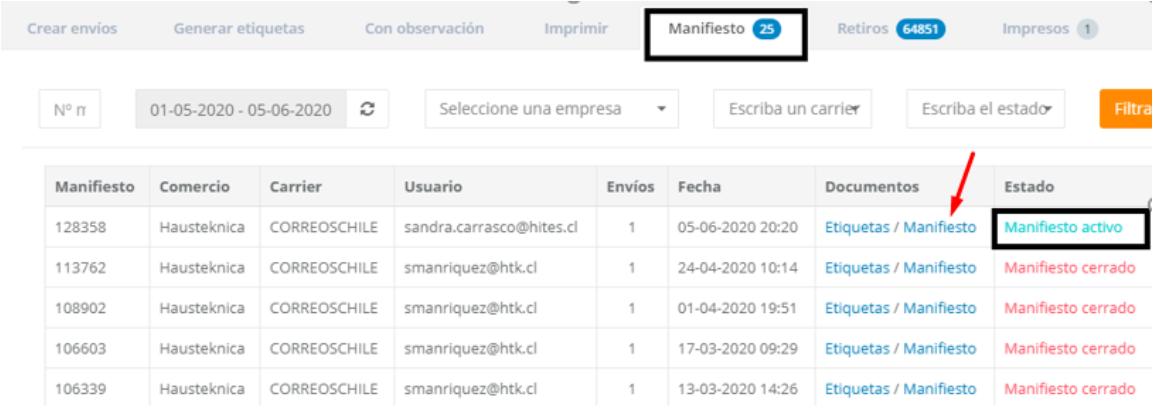Select the Manifiesto tab

click(x=725, y=29)
